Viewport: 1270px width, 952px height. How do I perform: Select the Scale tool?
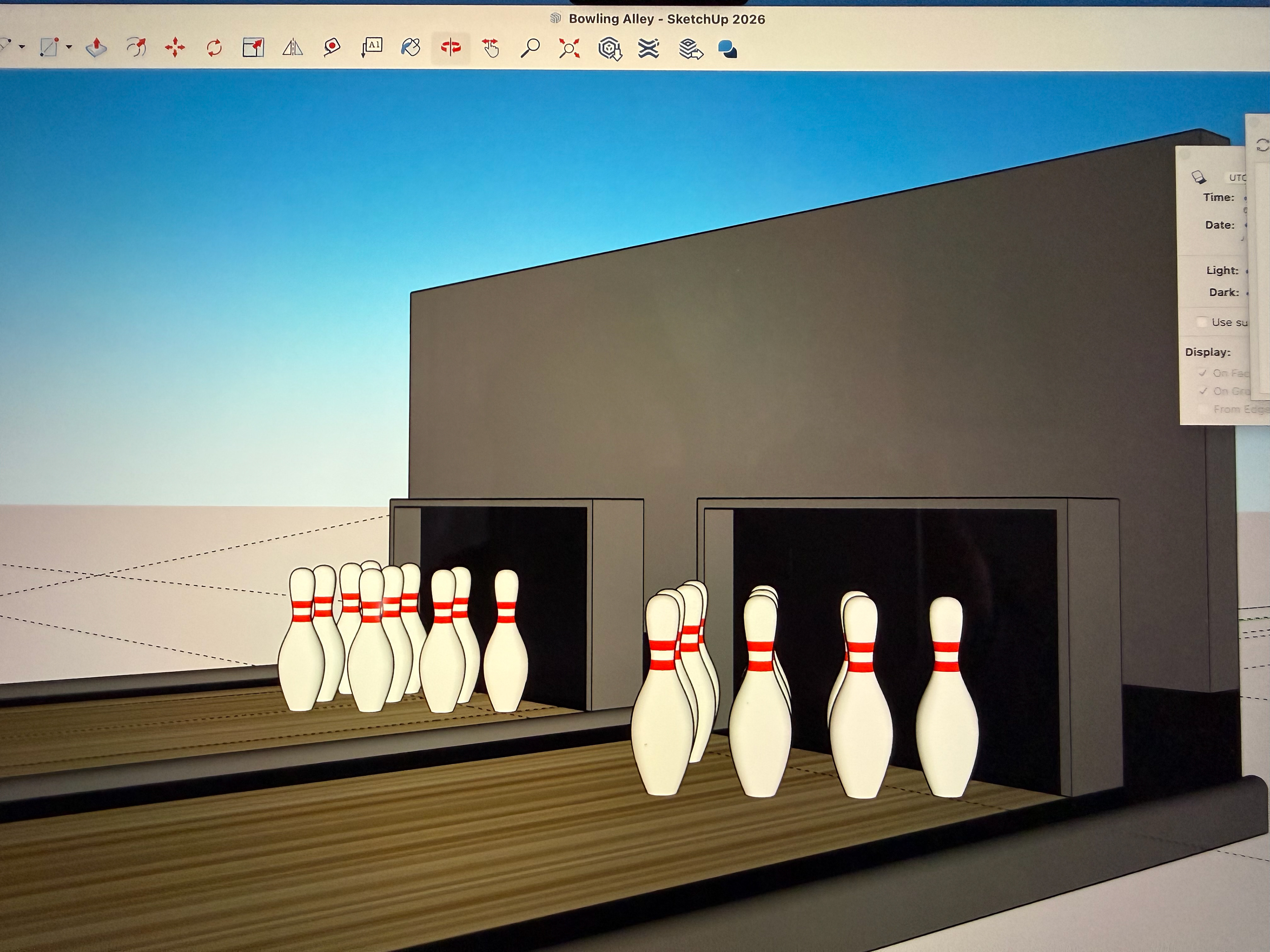pyautogui.click(x=253, y=48)
